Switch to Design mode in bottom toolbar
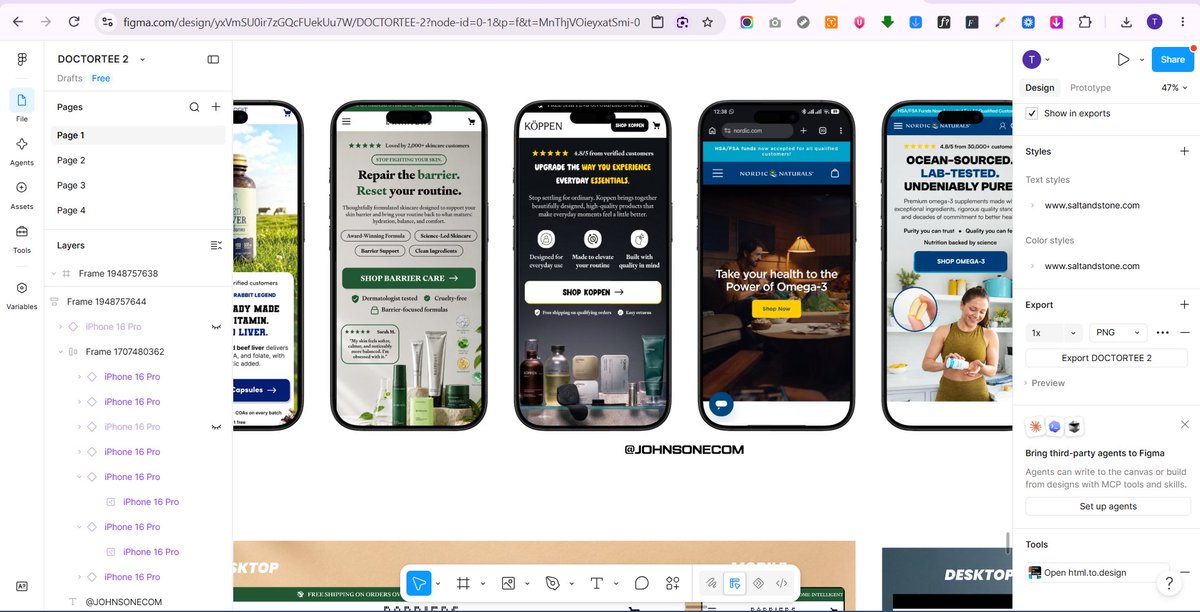This screenshot has height=612, width=1200. tap(735, 583)
